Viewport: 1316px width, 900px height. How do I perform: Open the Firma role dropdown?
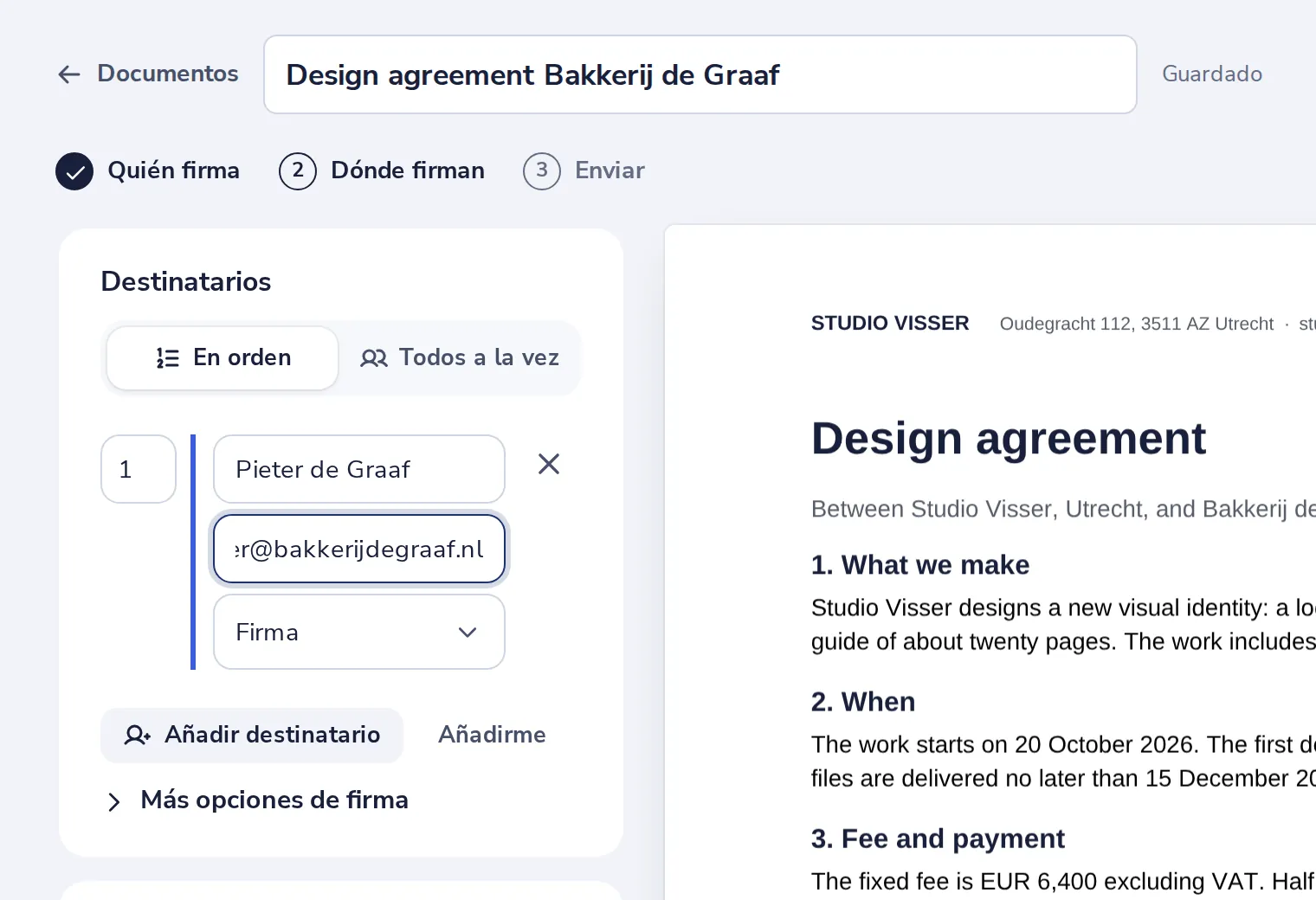point(359,632)
